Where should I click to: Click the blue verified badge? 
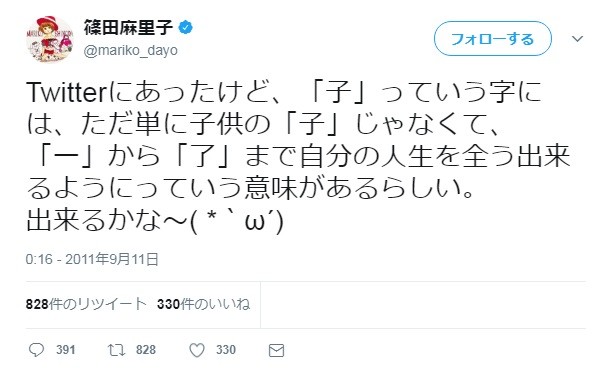(186, 28)
